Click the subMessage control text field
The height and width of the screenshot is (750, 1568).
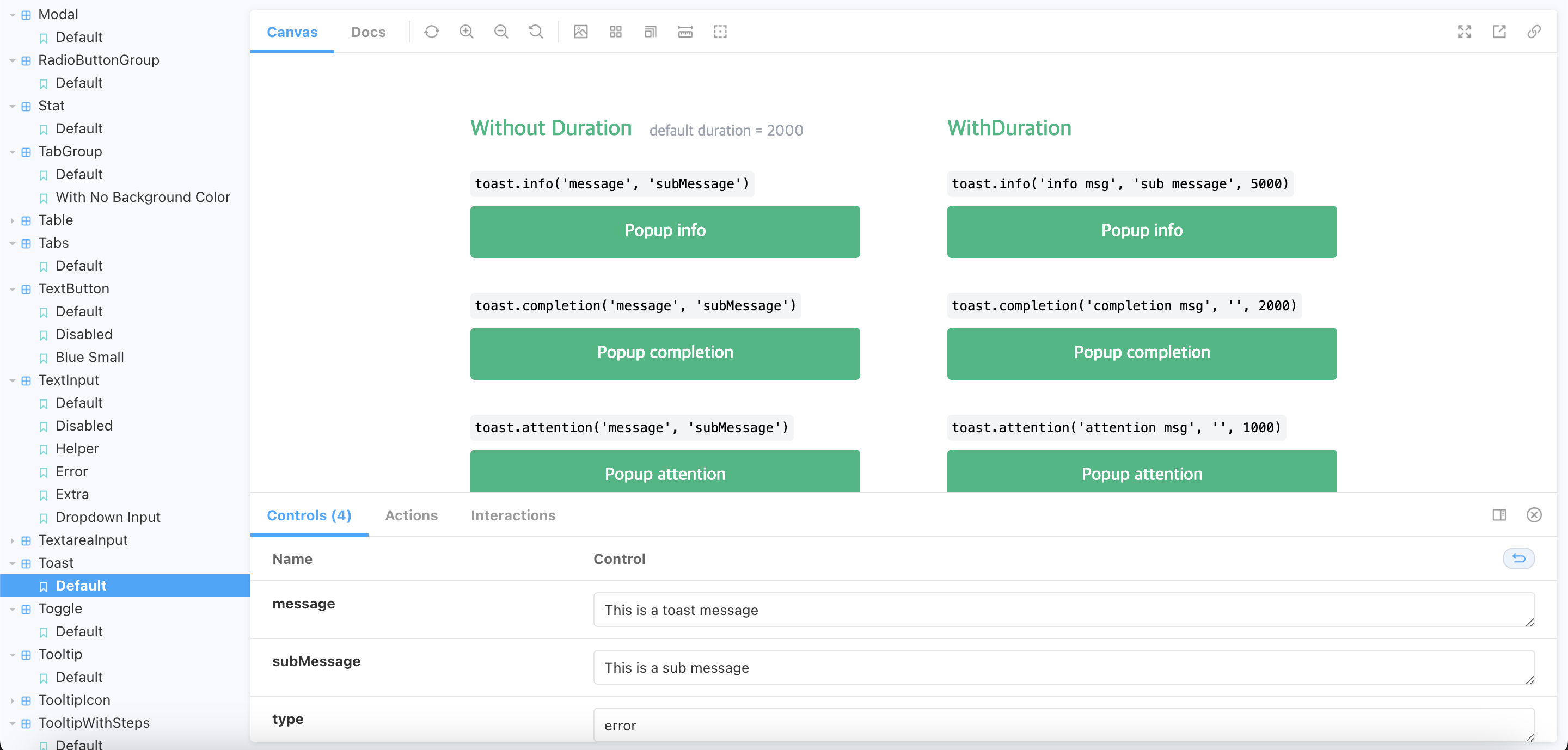pyautogui.click(x=1063, y=667)
